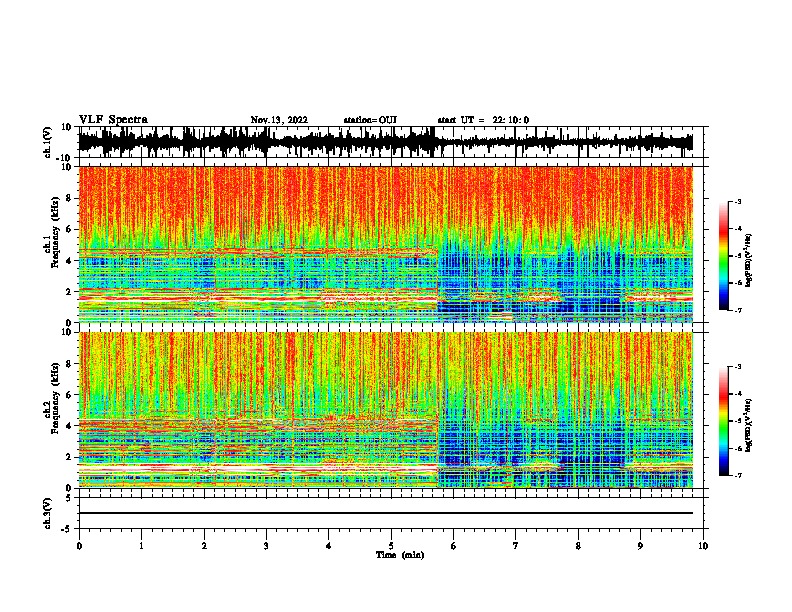Click the "-3" label on ch.1 colorbar
The width and height of the screenshot is (792, 612).
(x=737, y=201)
